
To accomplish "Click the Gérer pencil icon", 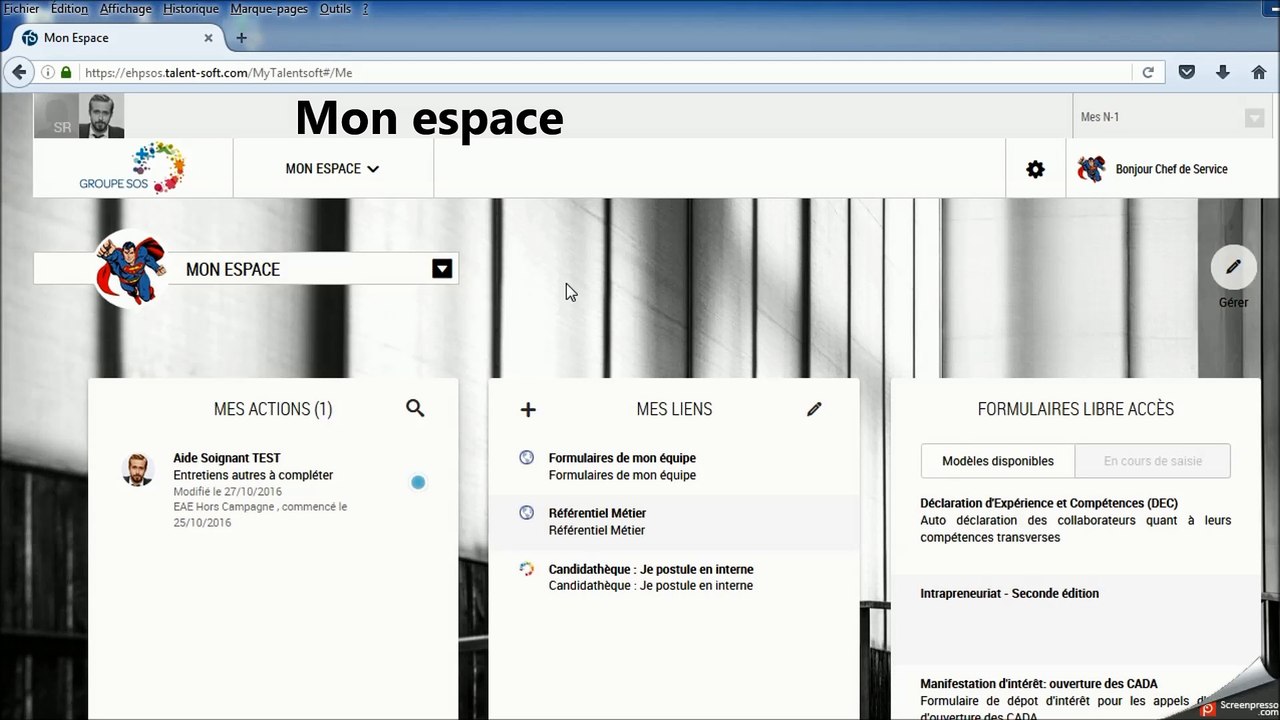I will (x=1233, y=267).
